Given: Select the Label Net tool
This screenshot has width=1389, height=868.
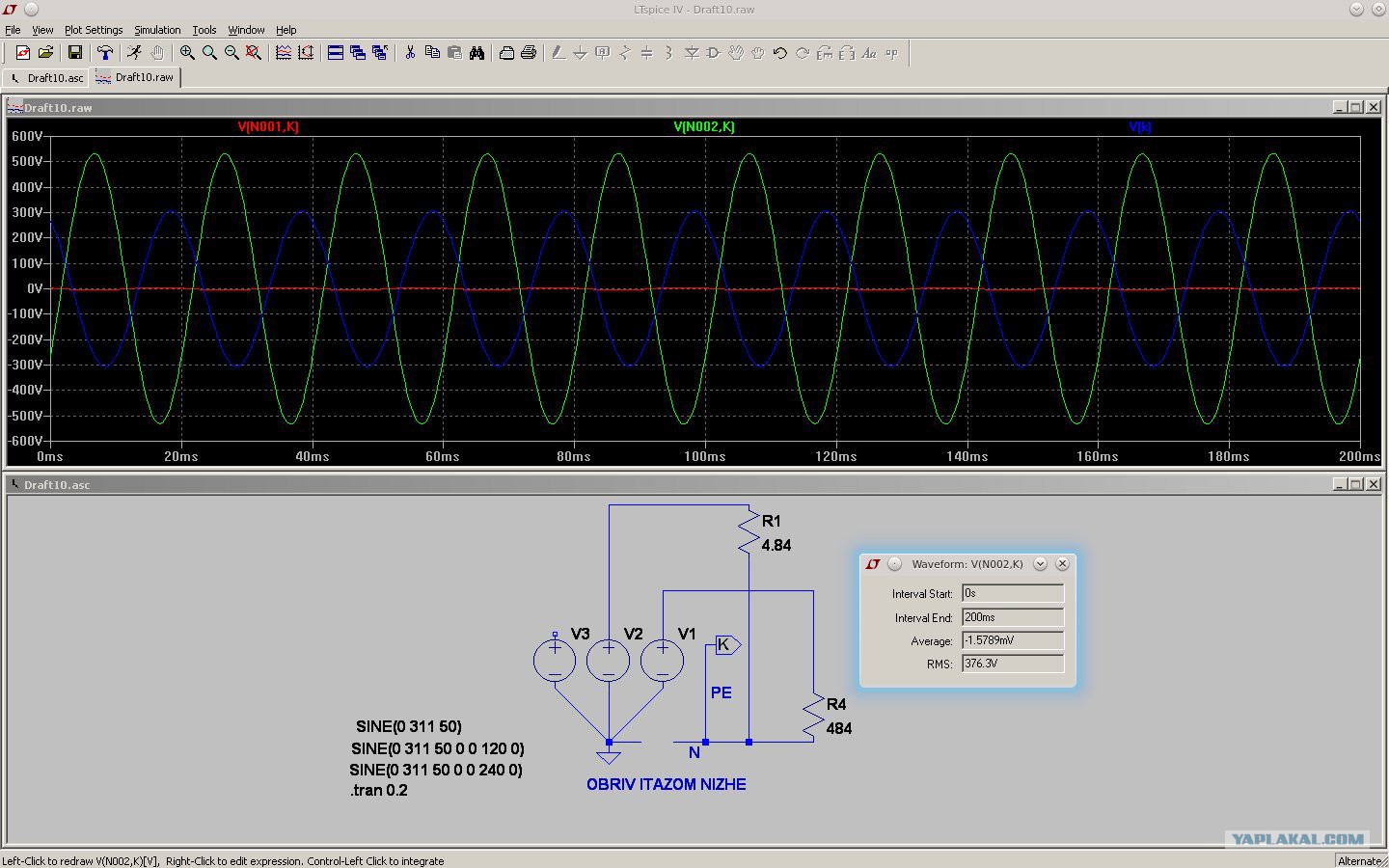Looking at the screenshot, I should pos(603,53).
